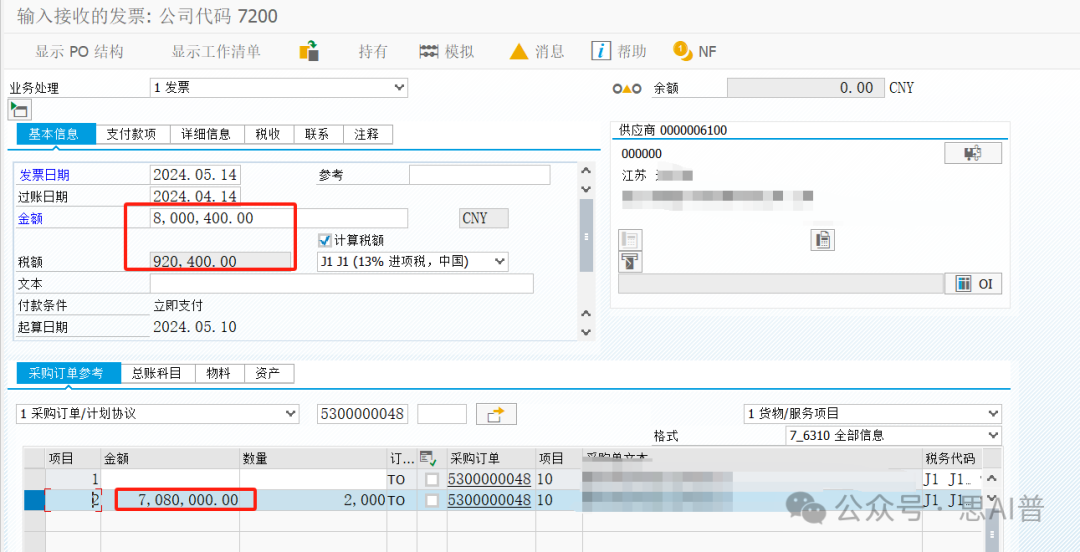The height and width of the screenshot is (552, 1080).
Task: Click the small icon below 业务处理 label
Action: (19, 109)
